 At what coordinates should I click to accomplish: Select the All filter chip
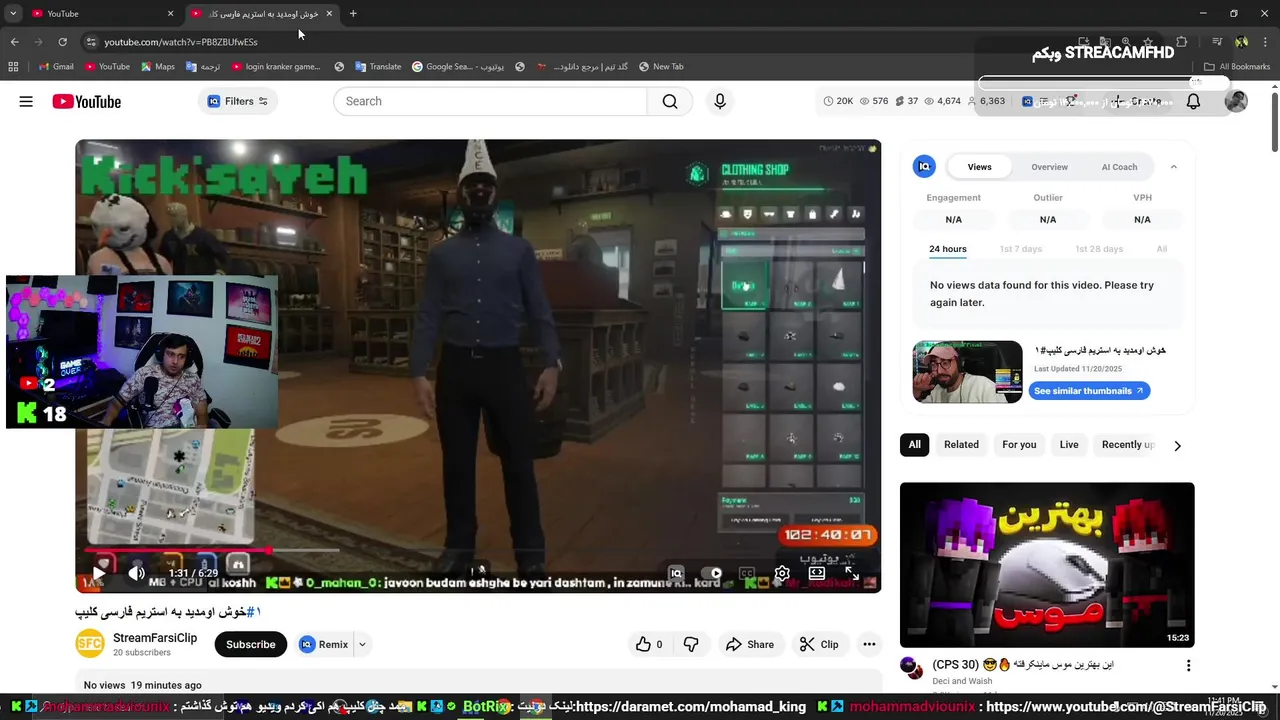coord(914,445)
